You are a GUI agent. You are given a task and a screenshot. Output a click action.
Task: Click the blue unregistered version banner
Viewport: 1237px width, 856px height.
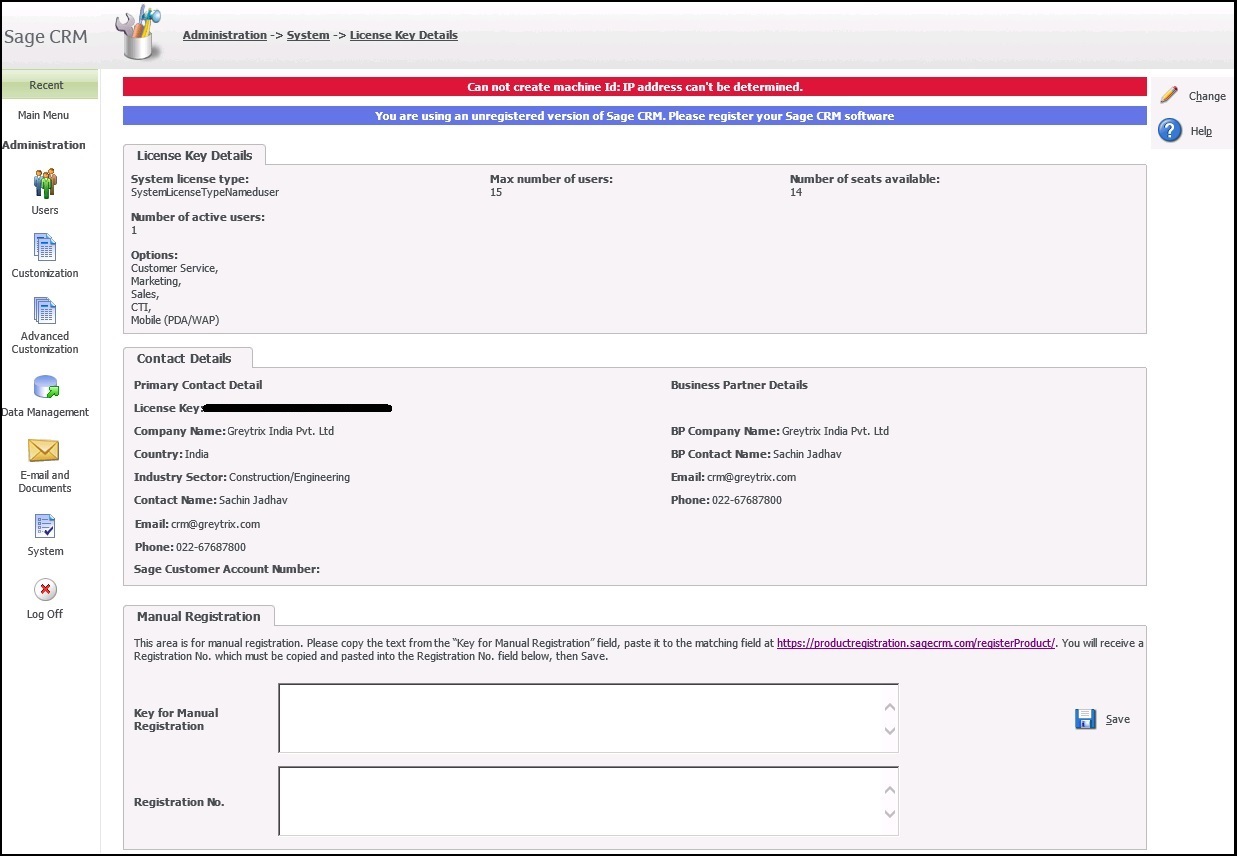(635, 116)
